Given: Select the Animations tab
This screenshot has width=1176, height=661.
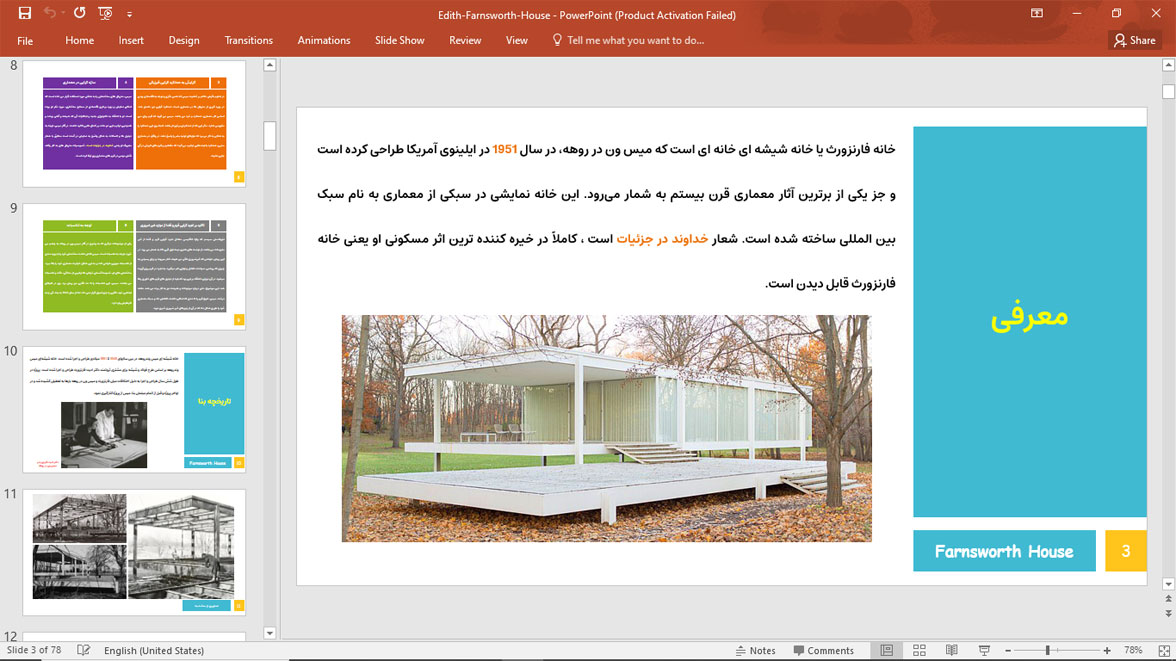Looking at the screenshot, I should pyautogui.click(x=324, y=41).
